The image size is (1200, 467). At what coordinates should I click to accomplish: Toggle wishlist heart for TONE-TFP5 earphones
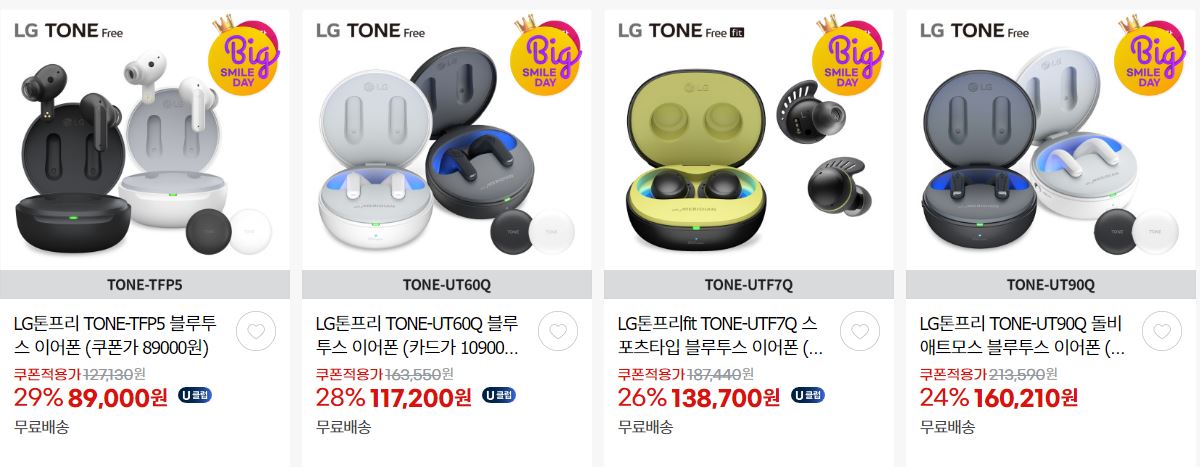point(255,331)
